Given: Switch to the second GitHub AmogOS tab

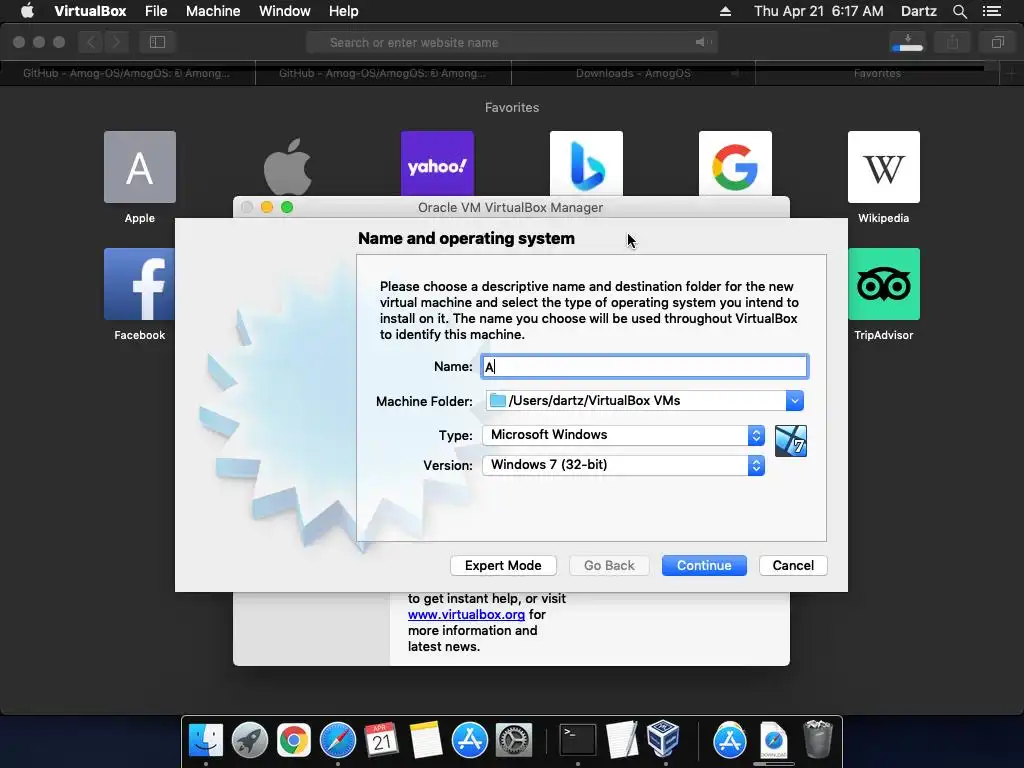Looking at the screenshot, I should click(383, 73).
